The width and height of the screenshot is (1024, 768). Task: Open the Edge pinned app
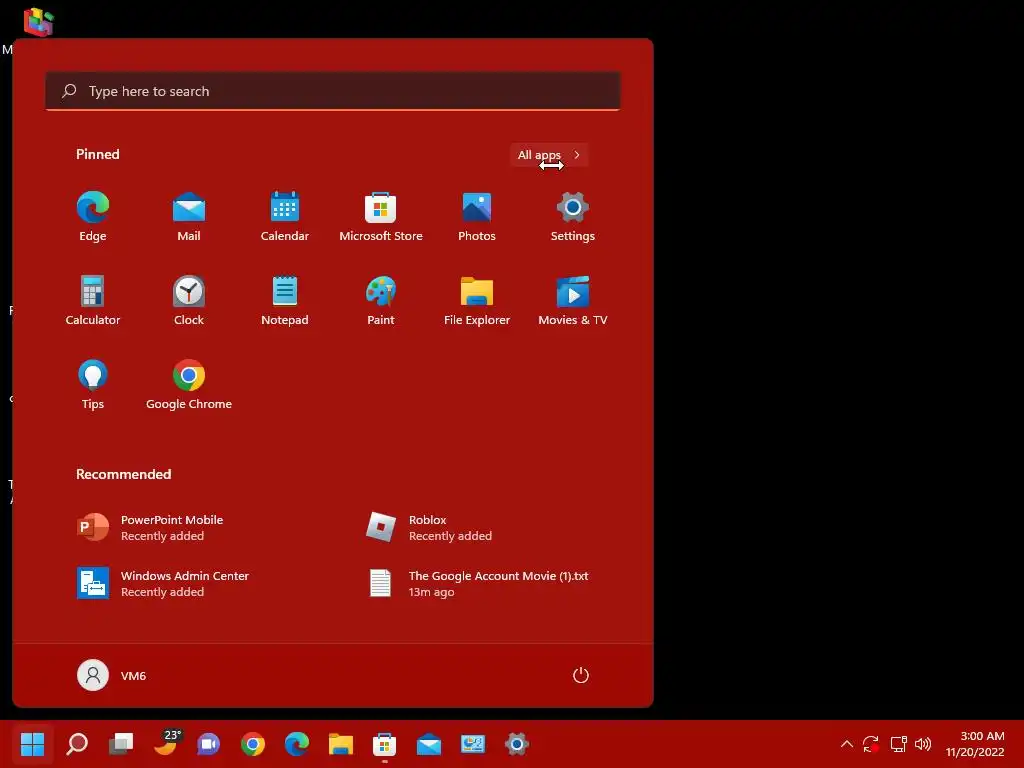[93, 217]
